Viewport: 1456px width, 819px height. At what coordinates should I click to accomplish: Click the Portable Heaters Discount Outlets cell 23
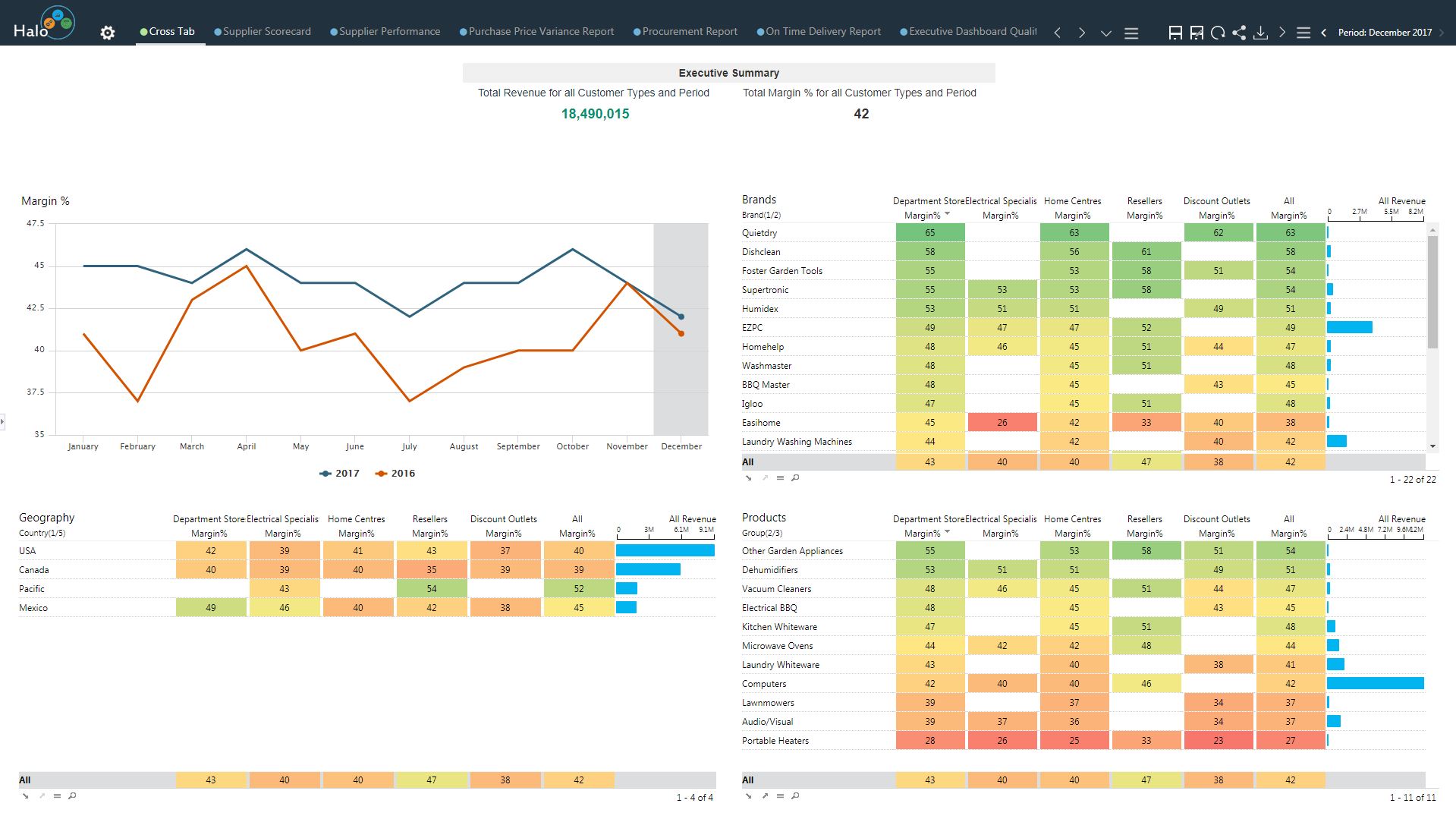click(x=1219, y=741)
